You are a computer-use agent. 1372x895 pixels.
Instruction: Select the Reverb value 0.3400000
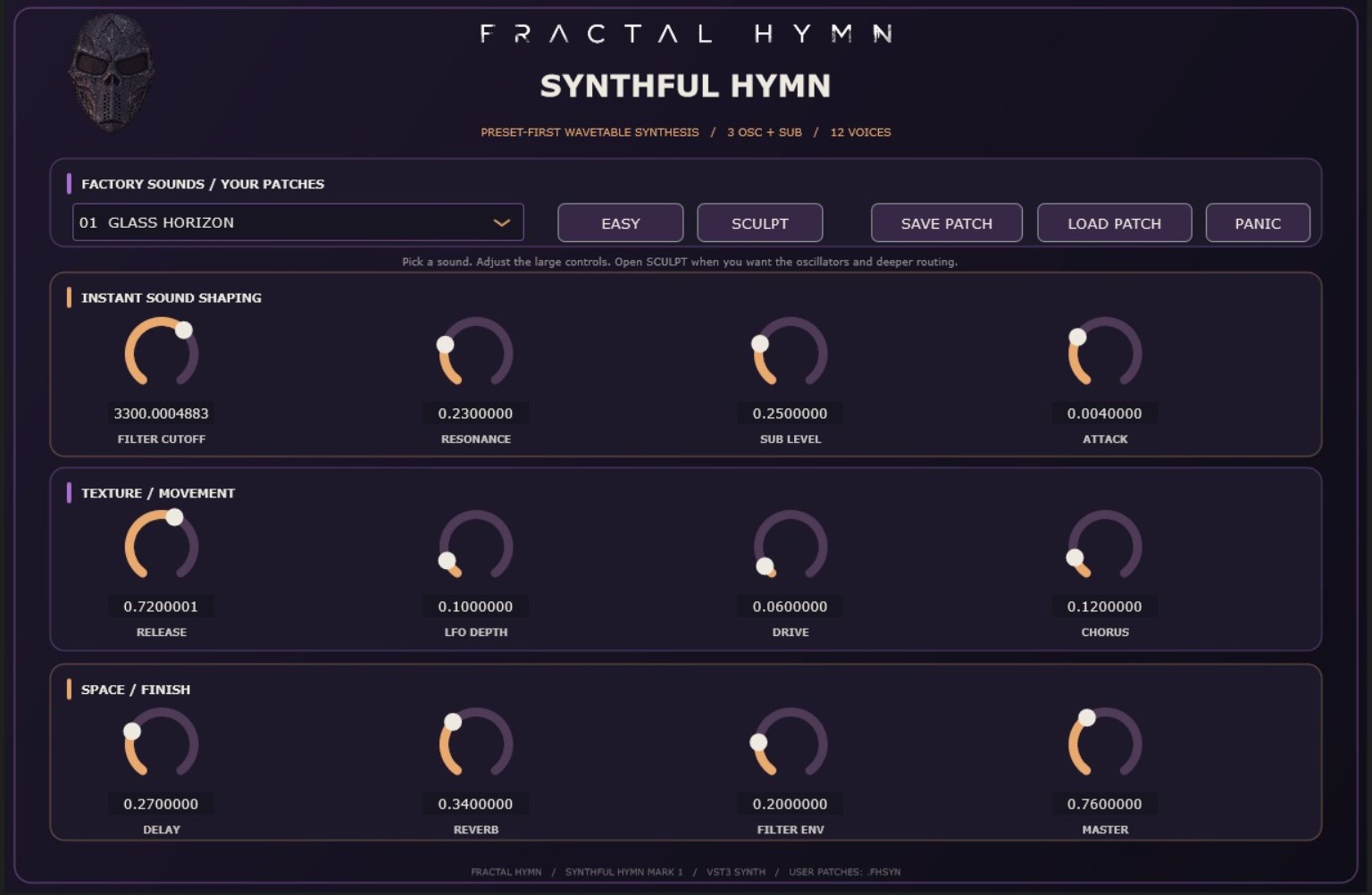[476, 804]
